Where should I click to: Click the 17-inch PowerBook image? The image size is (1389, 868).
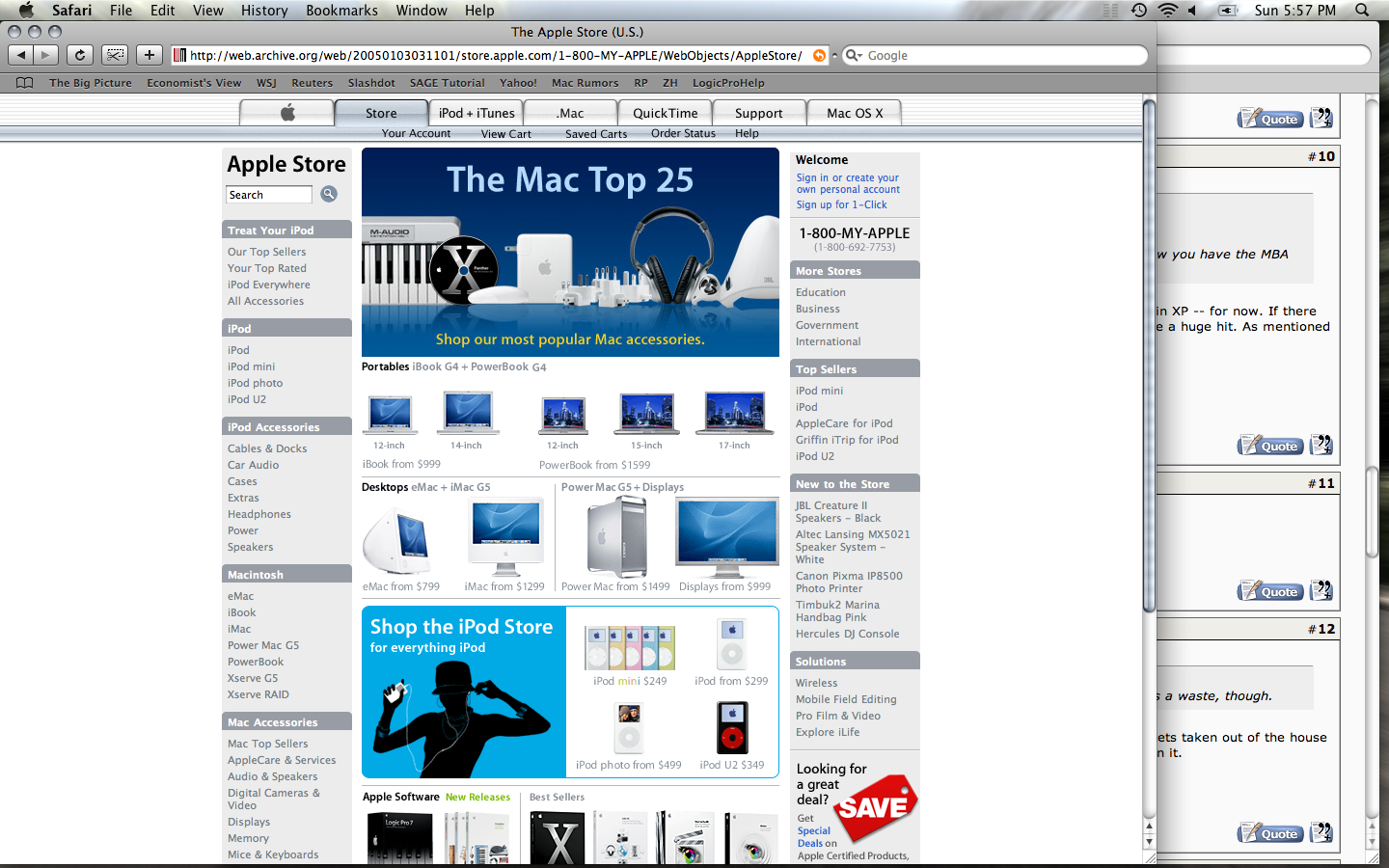(735, 414)
